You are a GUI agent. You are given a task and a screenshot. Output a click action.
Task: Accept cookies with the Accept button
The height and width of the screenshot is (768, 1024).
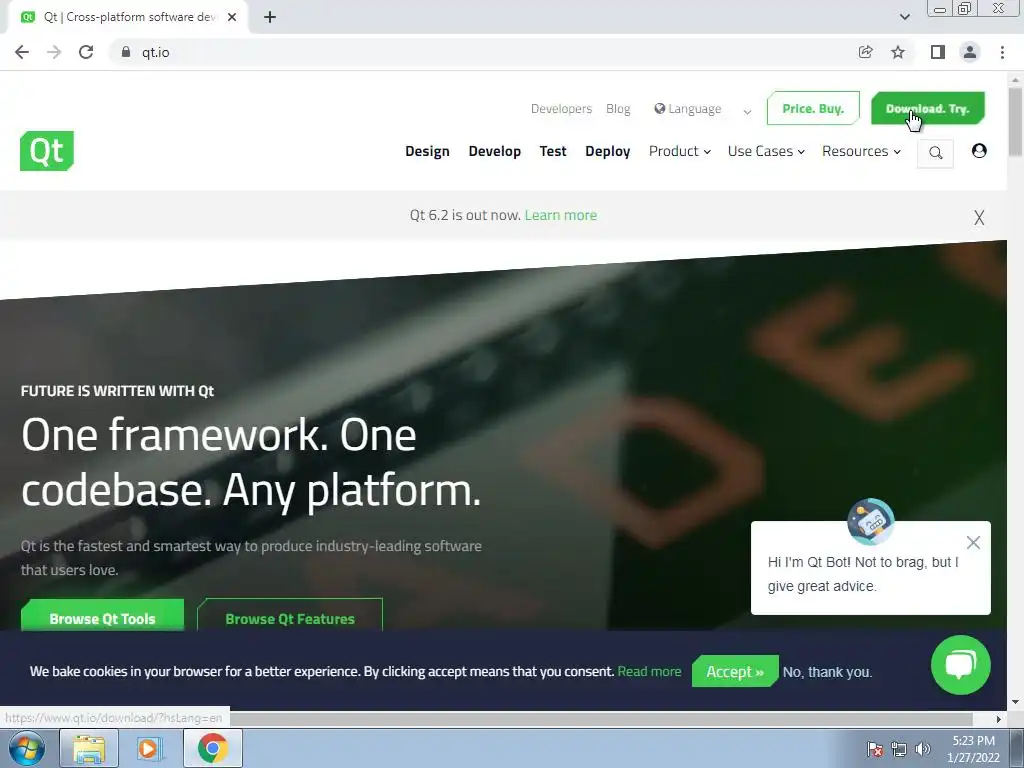click(x=735, y=671)
